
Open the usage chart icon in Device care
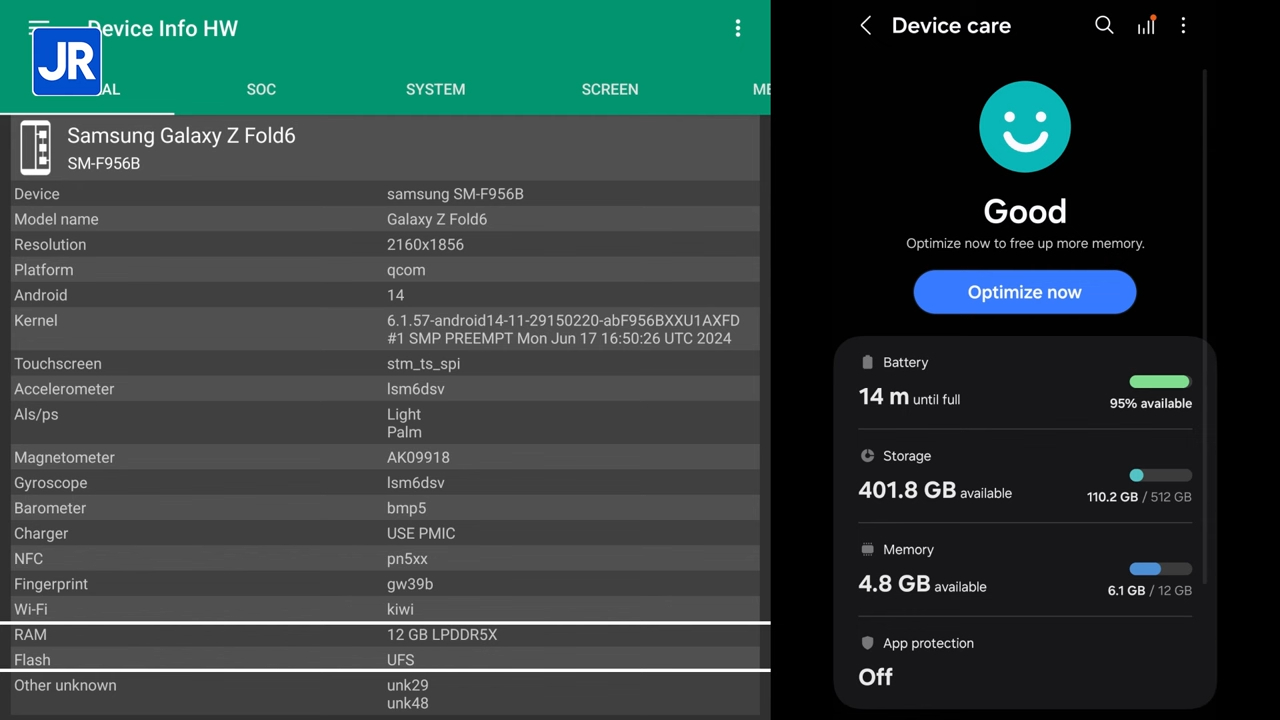tap(1146, 26)
